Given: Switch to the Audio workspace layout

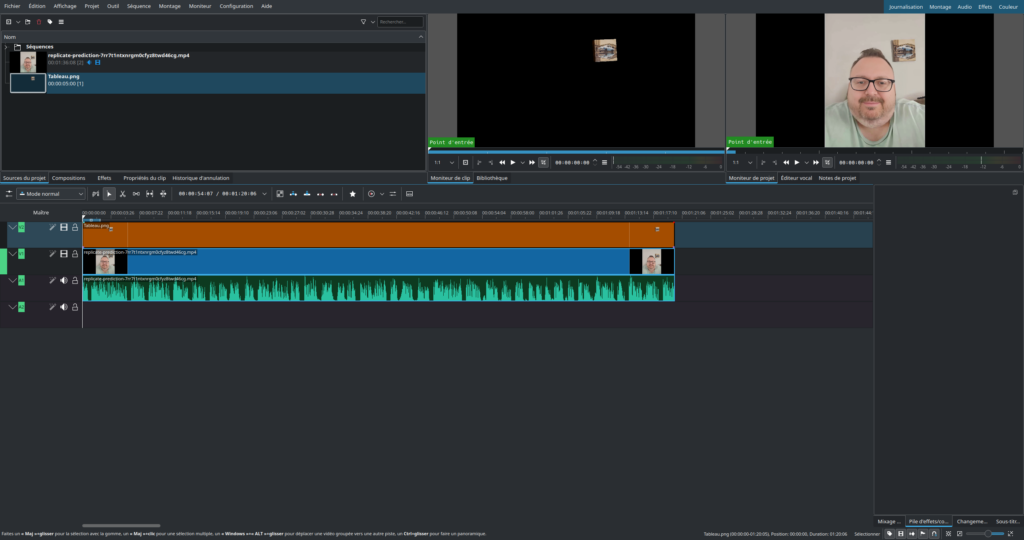Looking at the screenshot, I should pos(964,7).
